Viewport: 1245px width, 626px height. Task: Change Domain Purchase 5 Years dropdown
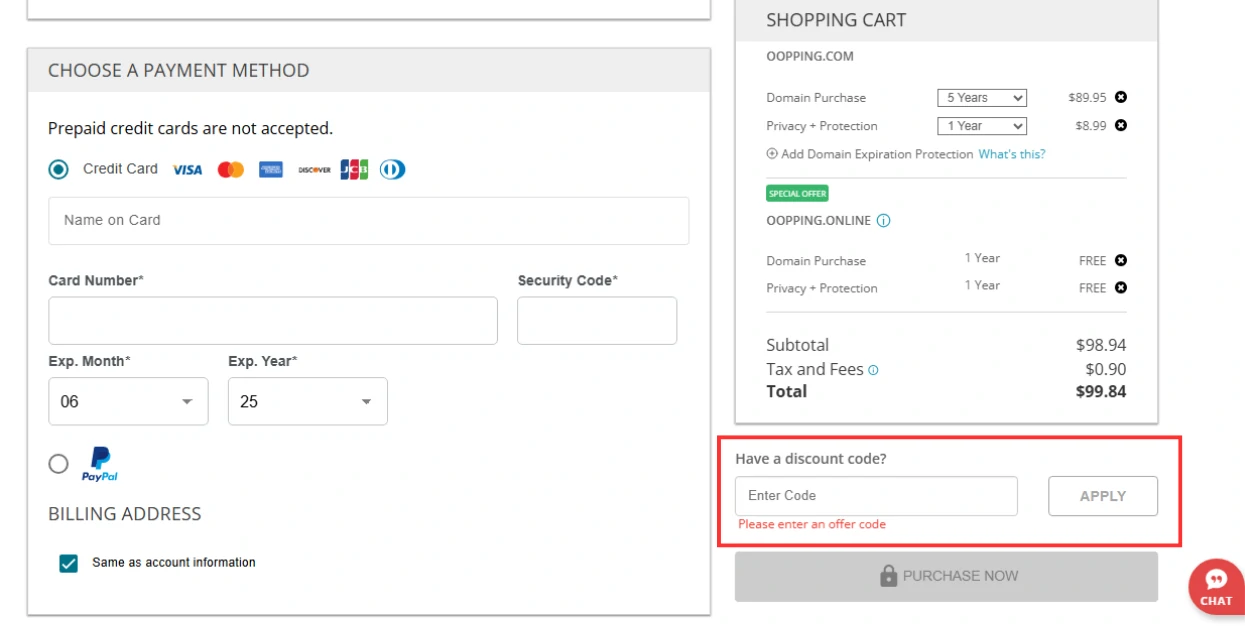point(982,98)
